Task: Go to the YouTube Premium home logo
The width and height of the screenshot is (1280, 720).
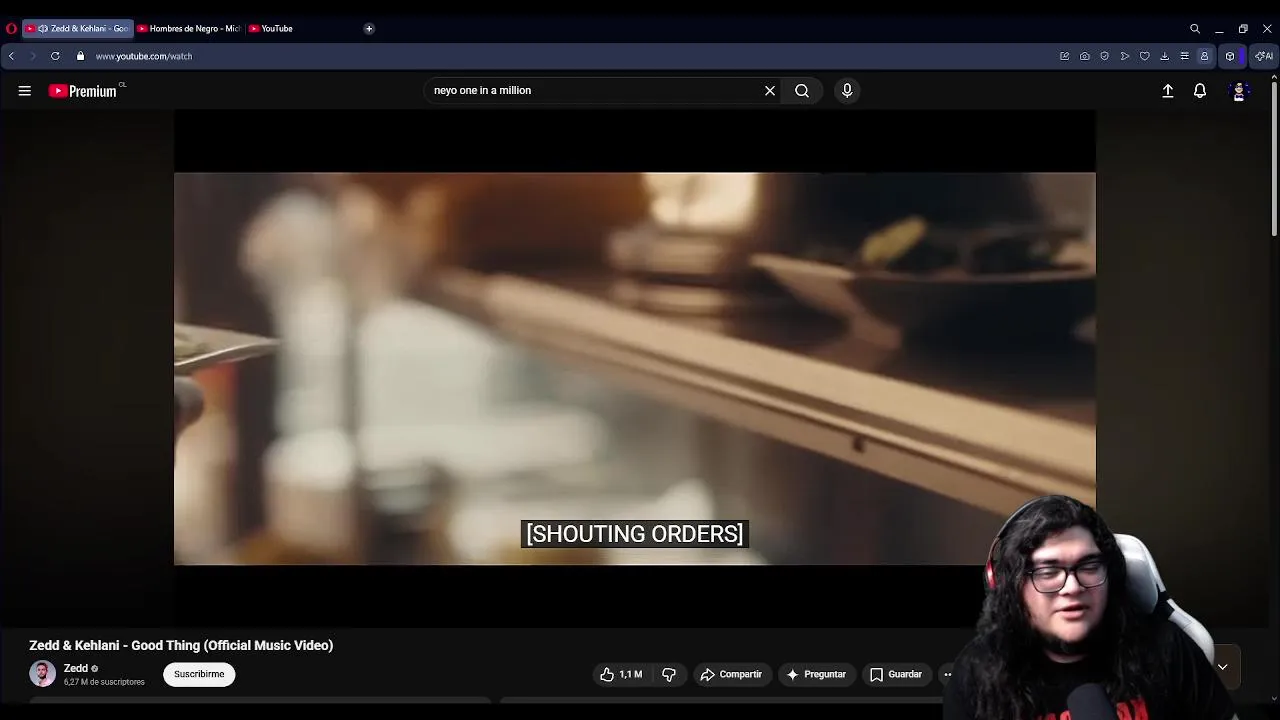Action: coord(83,91)
